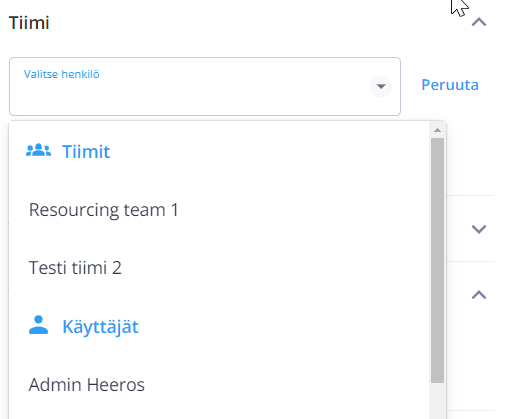Screen dimensions: 507x419
Task: Click the Tiimit group people icon
Action: pyautogui.click(x=39, y=150)
